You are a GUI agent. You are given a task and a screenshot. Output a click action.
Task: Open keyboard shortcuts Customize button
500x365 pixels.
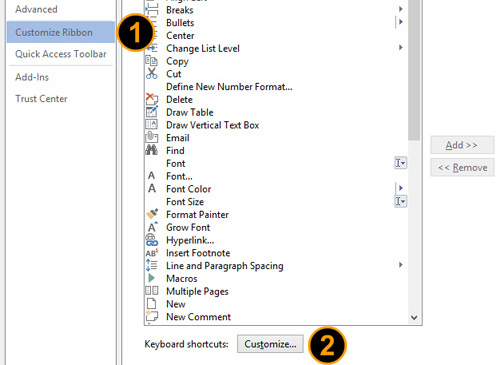270,344
